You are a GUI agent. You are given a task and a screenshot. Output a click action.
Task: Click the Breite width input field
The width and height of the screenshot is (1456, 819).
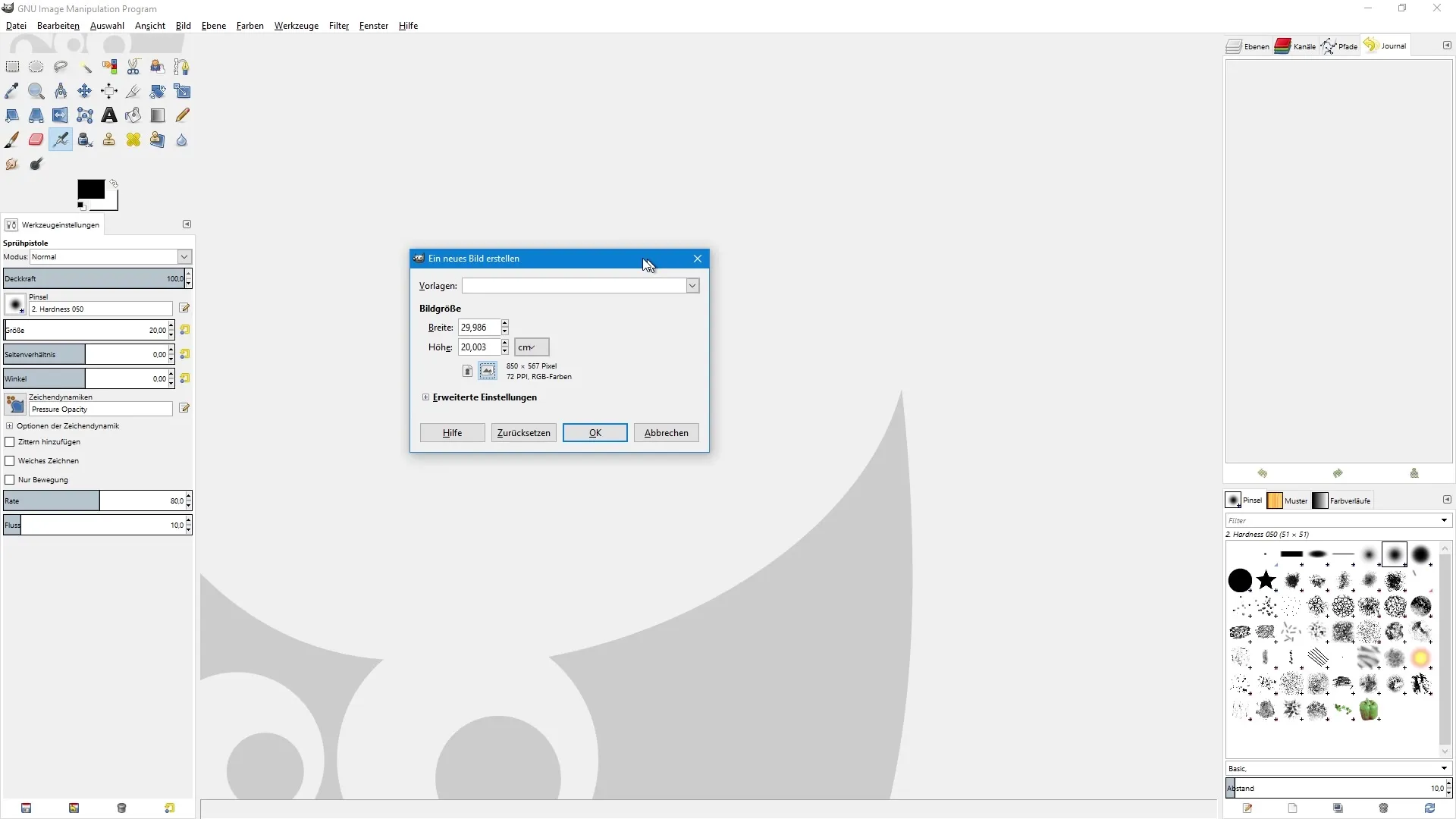coord(479,328)
